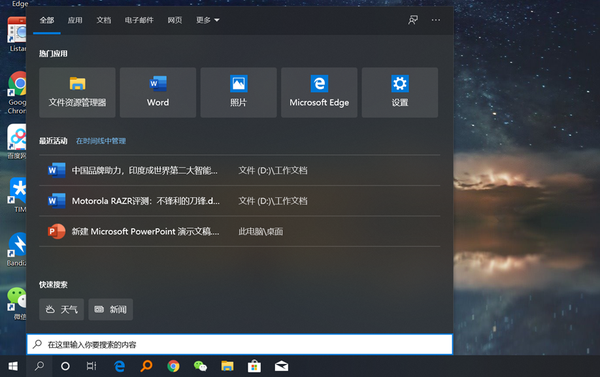Click the feedback icon in search header
600x377 pixels.
tap(413, 20)
